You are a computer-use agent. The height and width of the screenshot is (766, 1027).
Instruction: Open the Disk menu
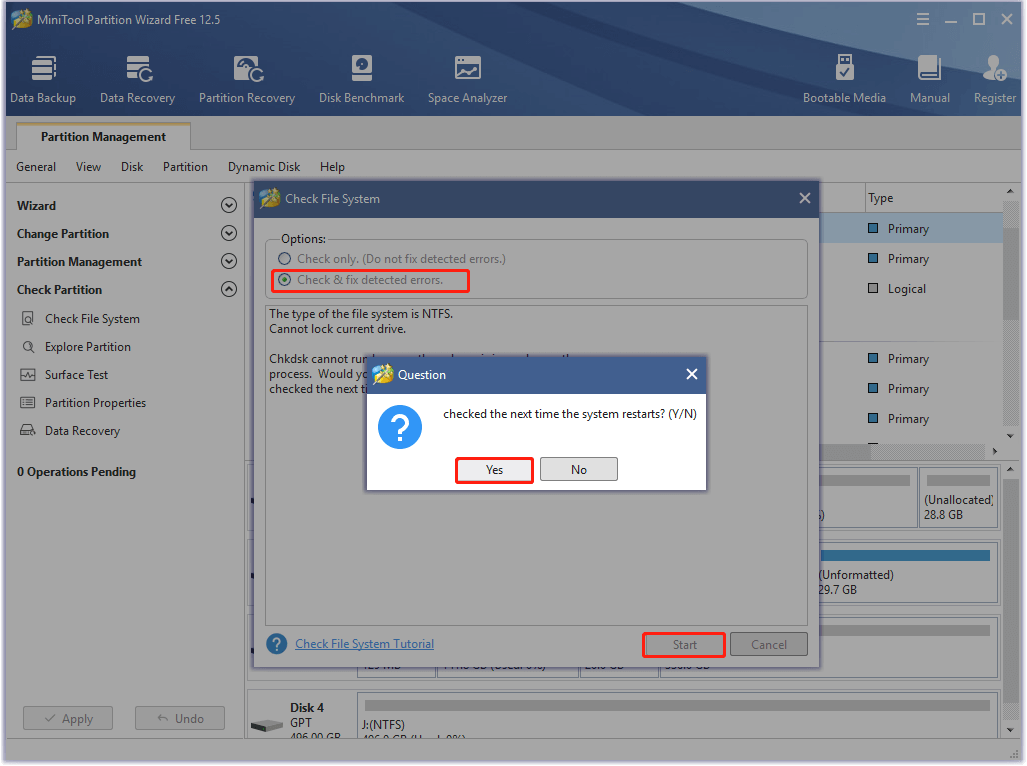[132, 167]
